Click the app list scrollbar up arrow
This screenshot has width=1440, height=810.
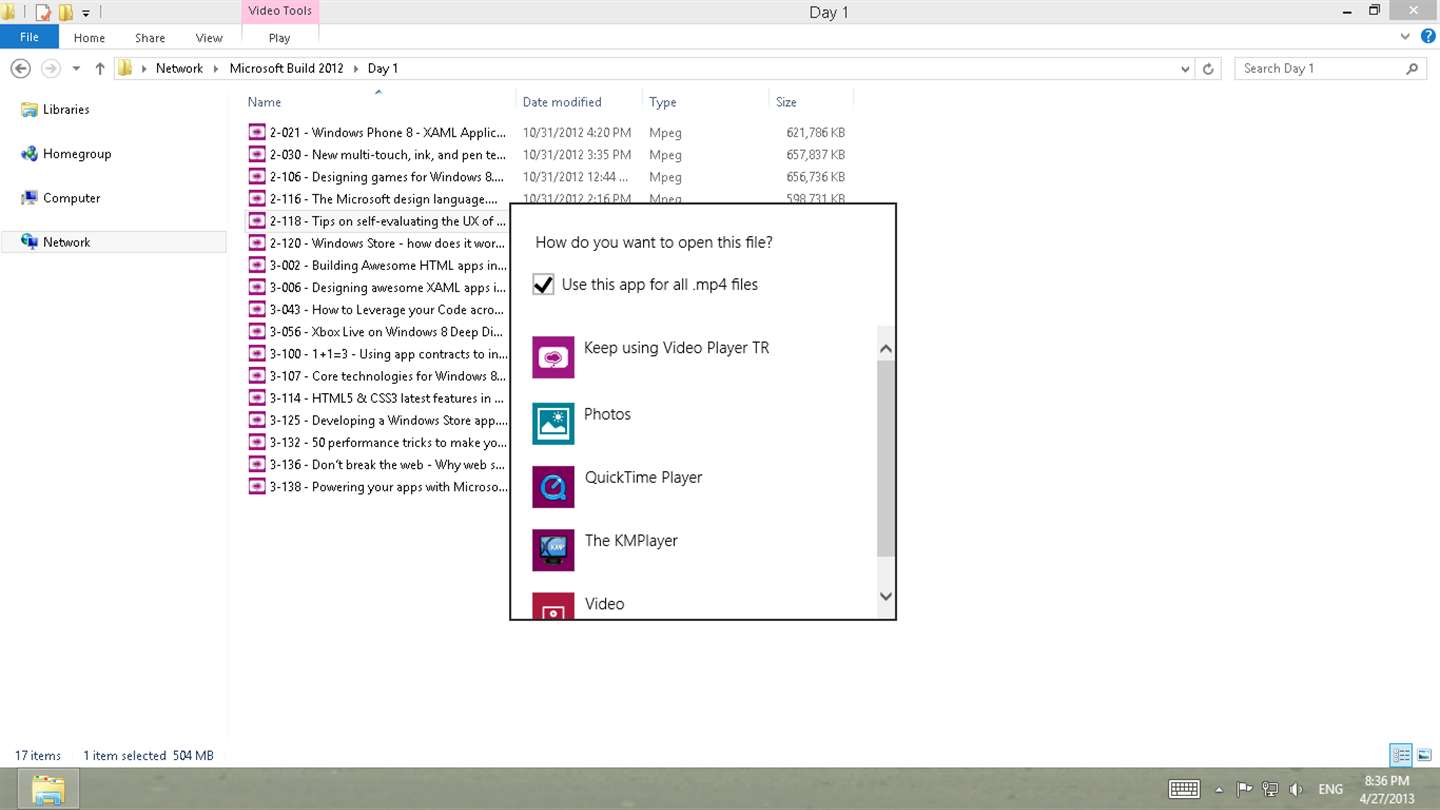click(885, 349)
